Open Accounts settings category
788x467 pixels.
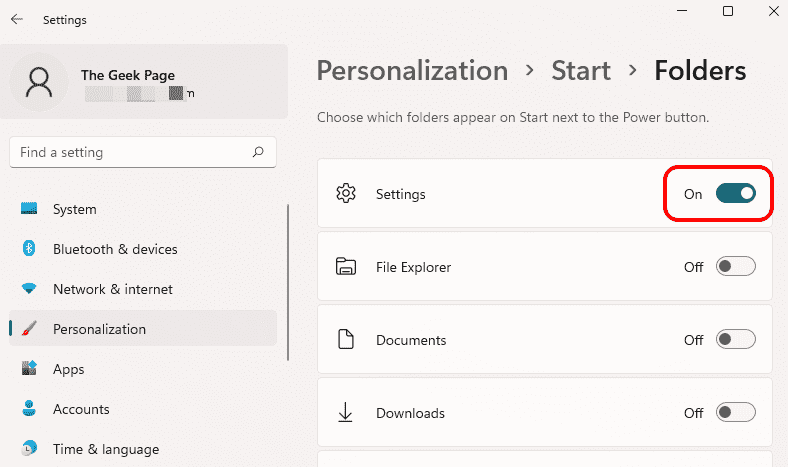pos(143,408)
